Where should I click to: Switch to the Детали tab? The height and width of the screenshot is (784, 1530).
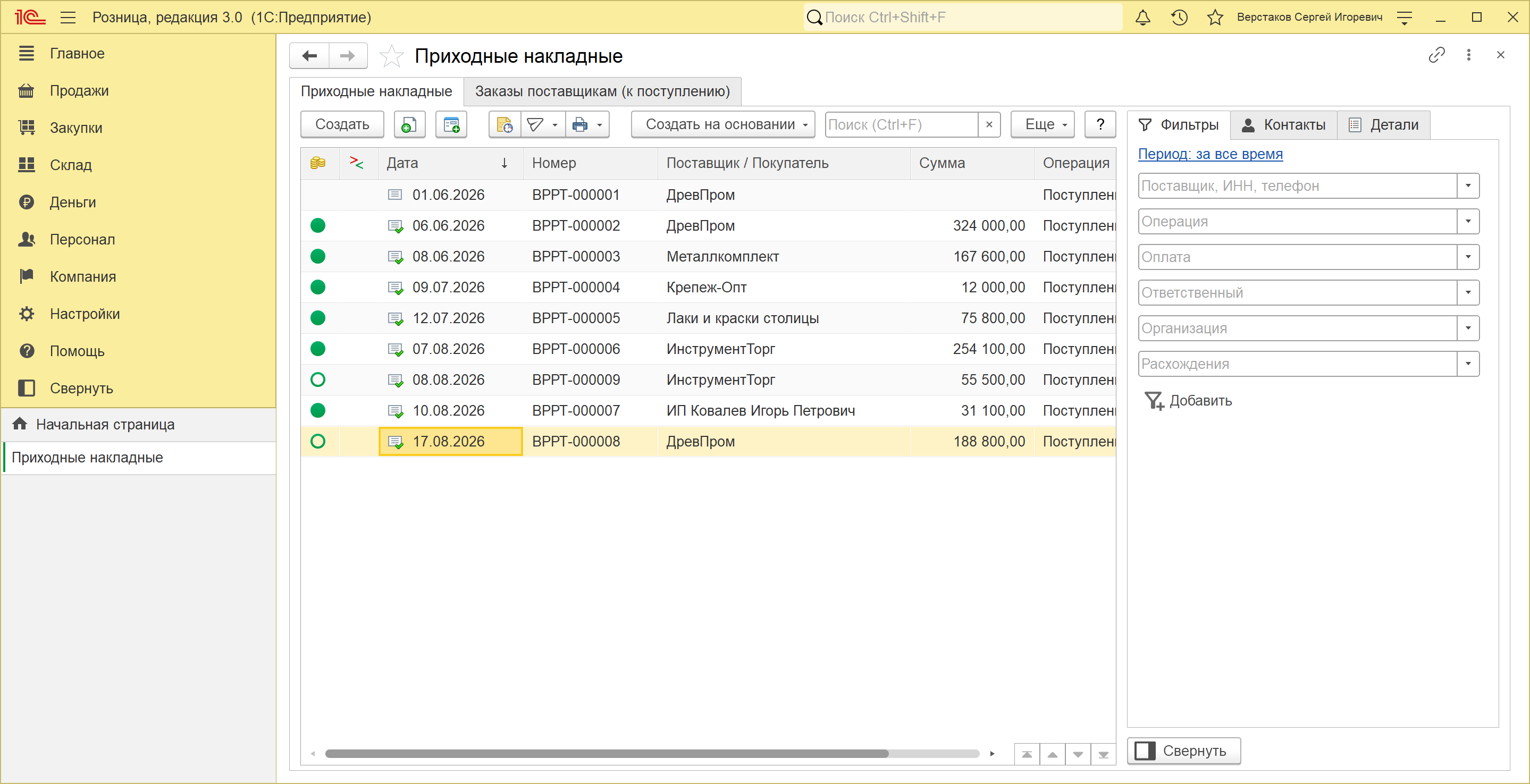click(x=1383, y=125)
